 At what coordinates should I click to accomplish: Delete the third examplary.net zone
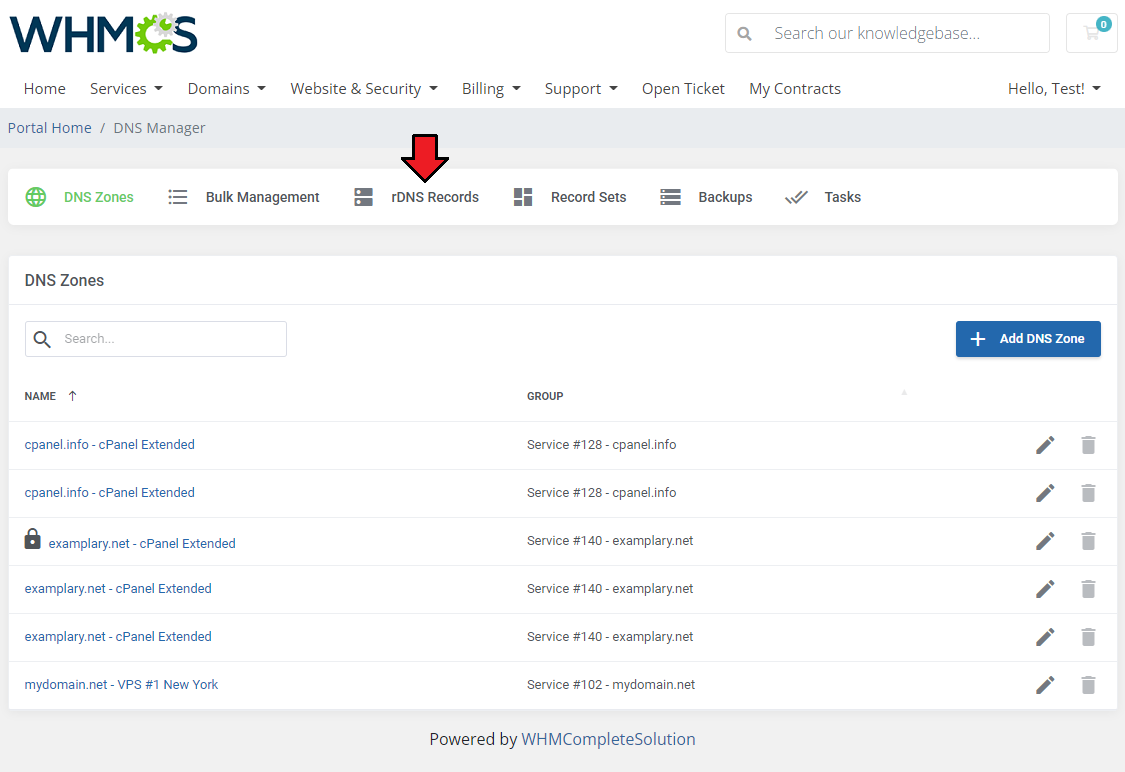[1088, 637]
